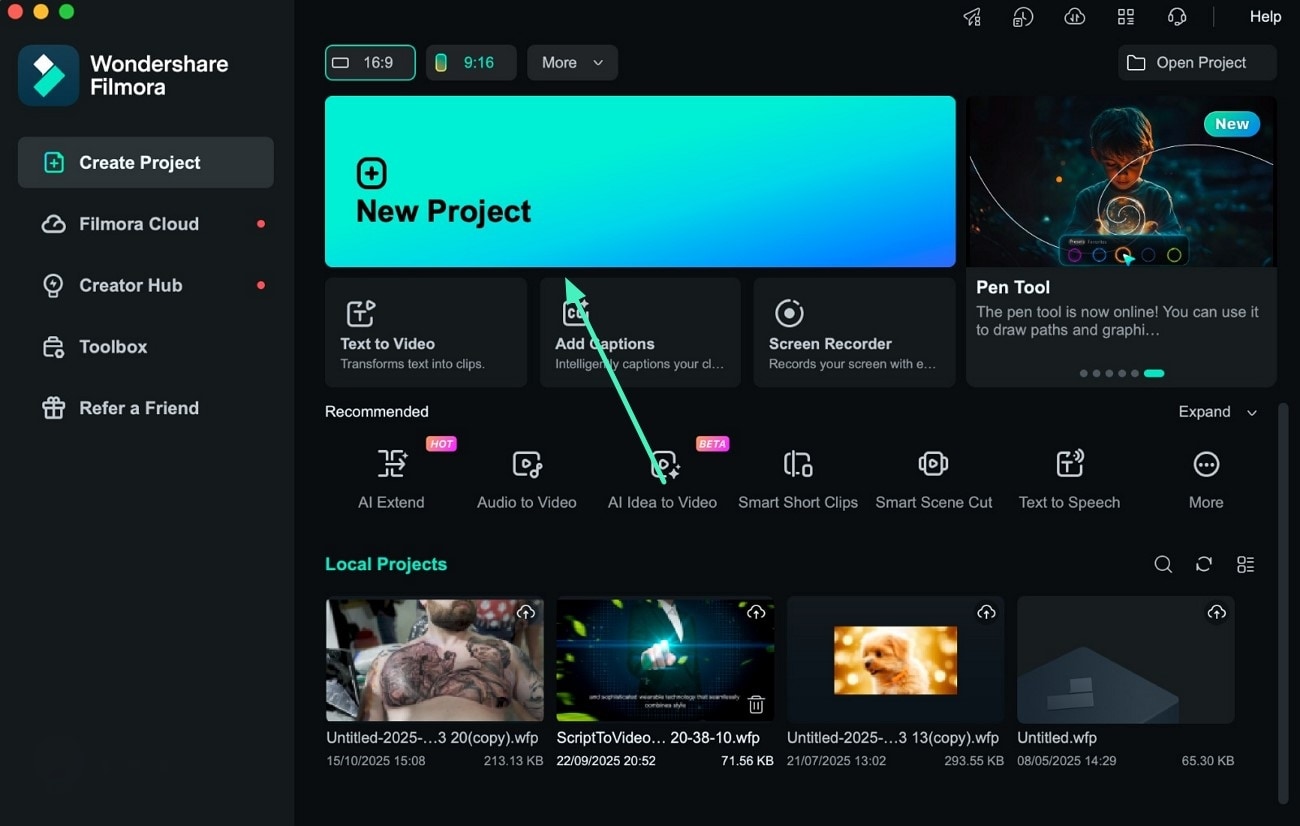
Task: Delete the ScriptToVideo project with trash icon
Action: pos(756,705)
